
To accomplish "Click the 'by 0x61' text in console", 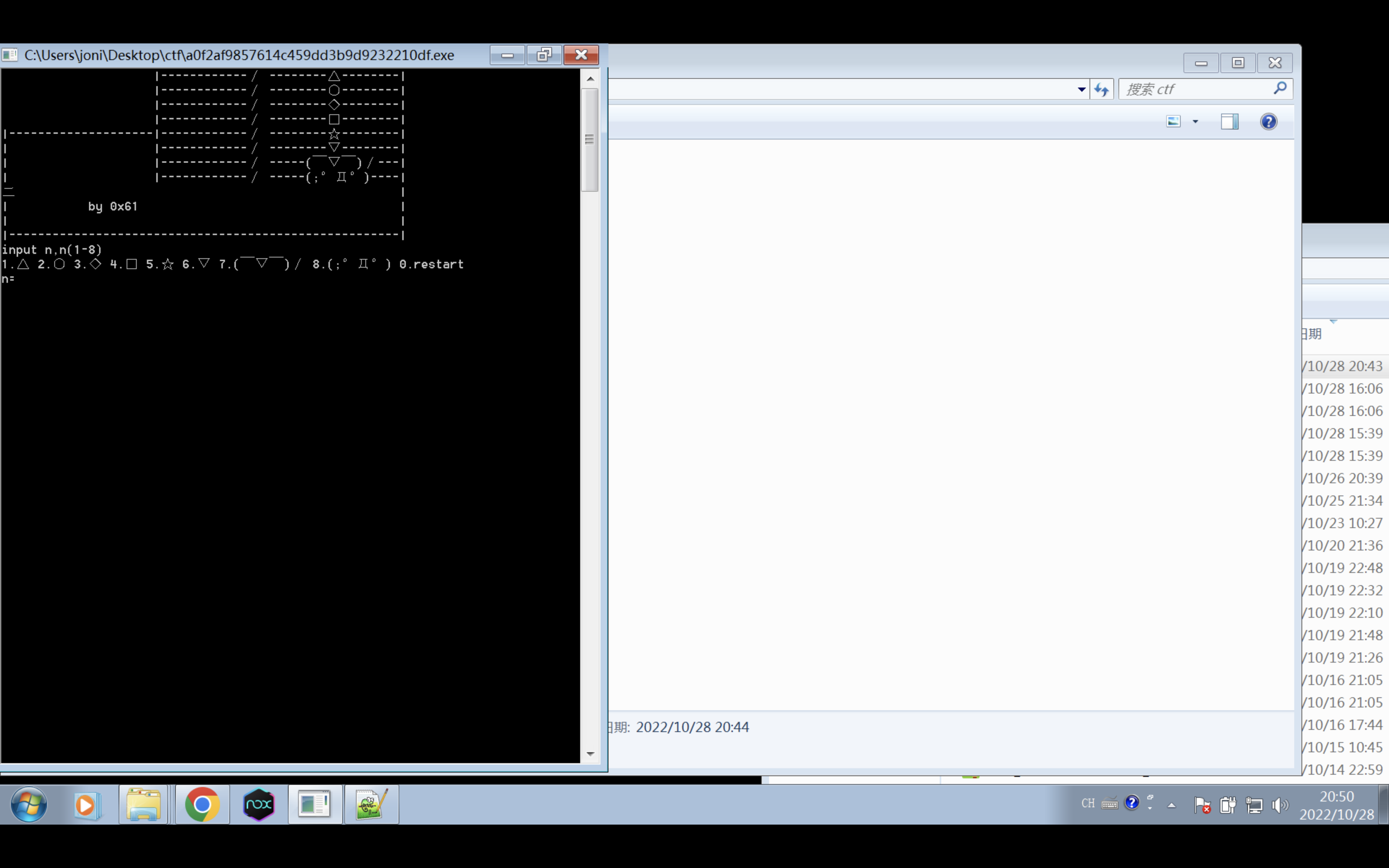I will pyautogui.click(x=112, y=207).
